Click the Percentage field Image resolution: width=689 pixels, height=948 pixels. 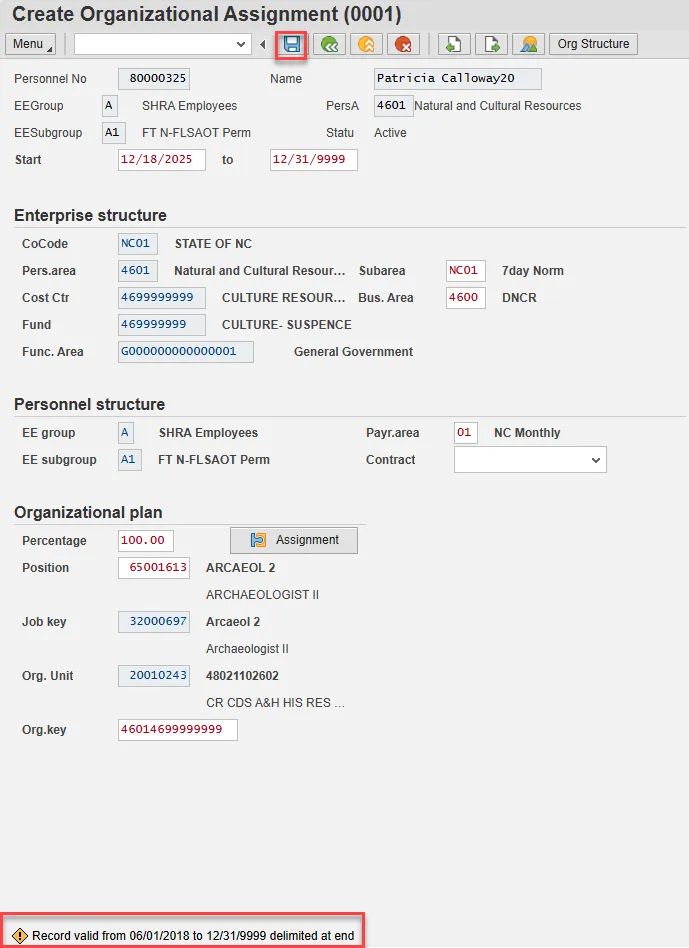pyautogui.click(x=146, y=541)
